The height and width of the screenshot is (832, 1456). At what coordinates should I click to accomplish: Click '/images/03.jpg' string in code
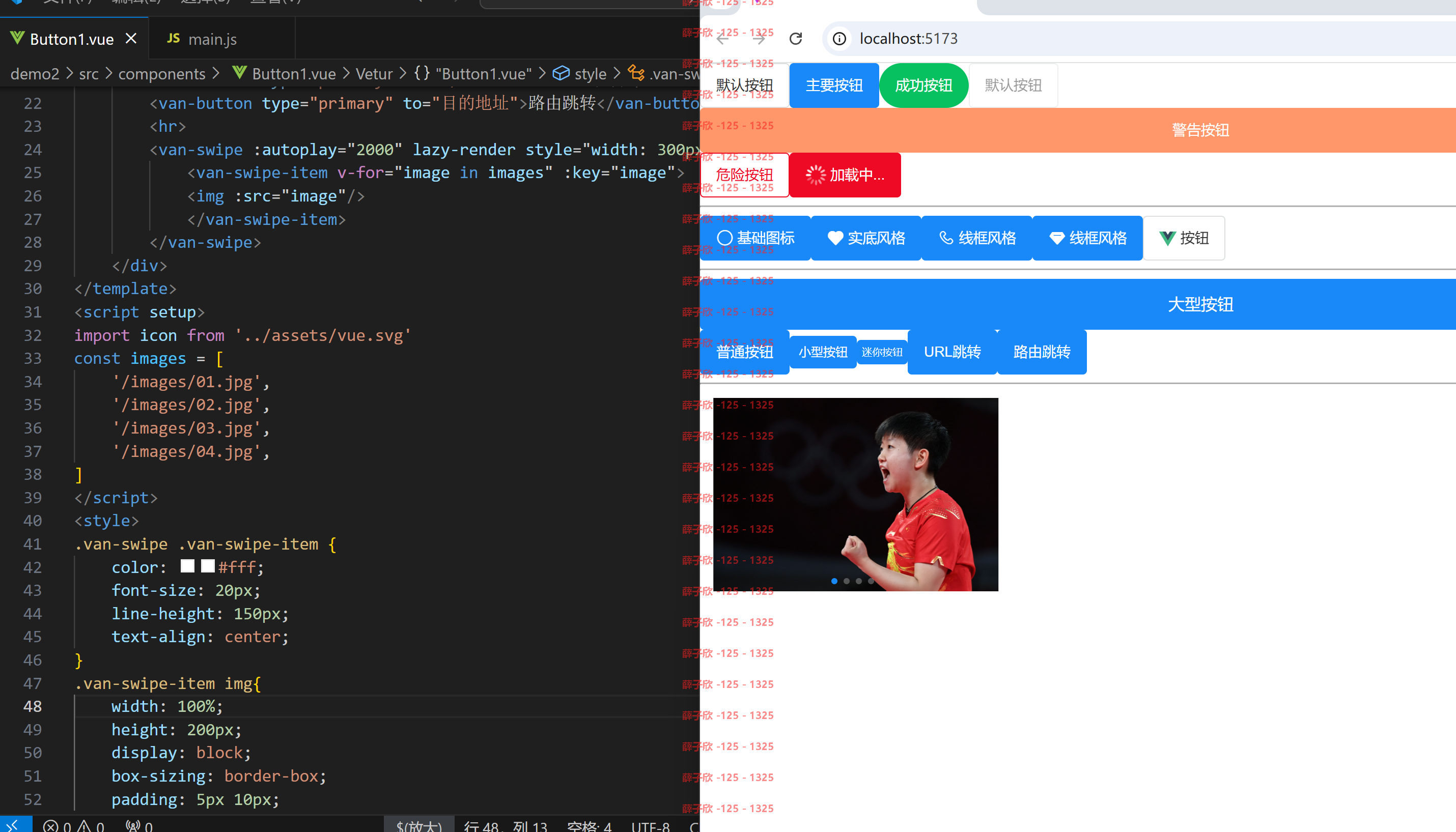point(186,428)
